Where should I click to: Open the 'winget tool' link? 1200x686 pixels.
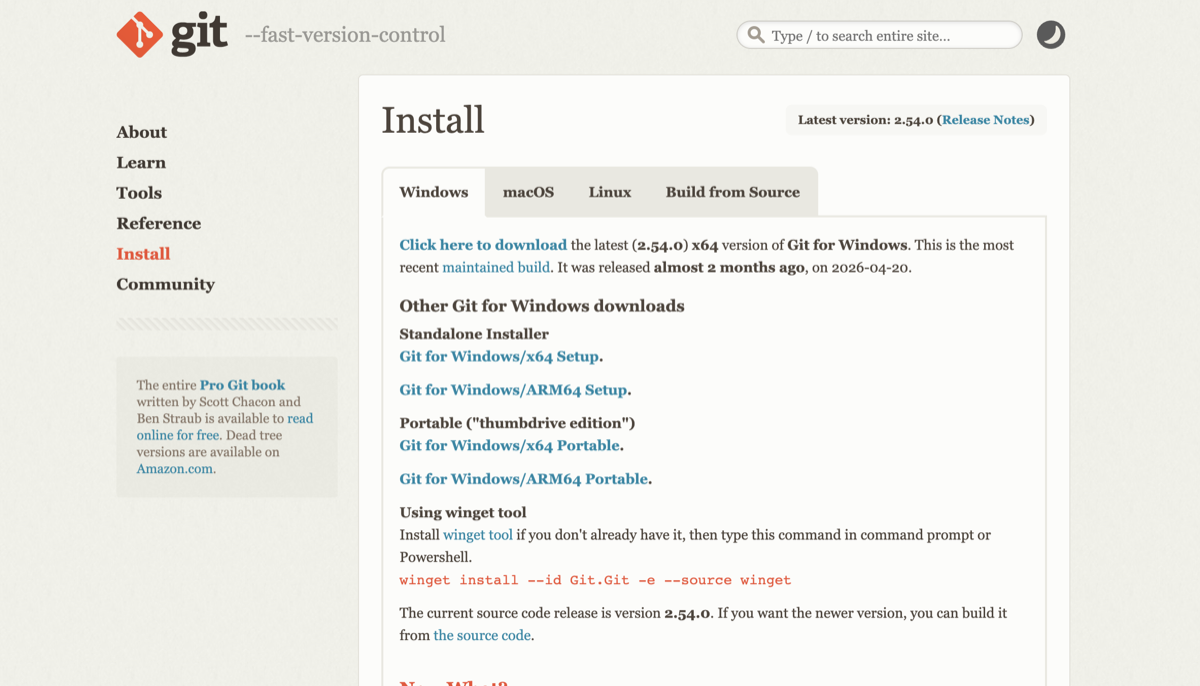tap(478, 535)
